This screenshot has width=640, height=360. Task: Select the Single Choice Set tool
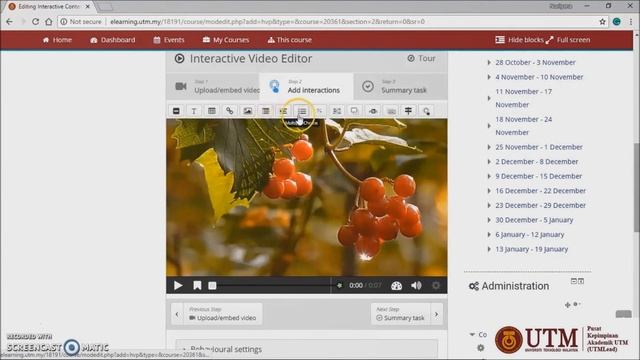(x=284, y=111)
